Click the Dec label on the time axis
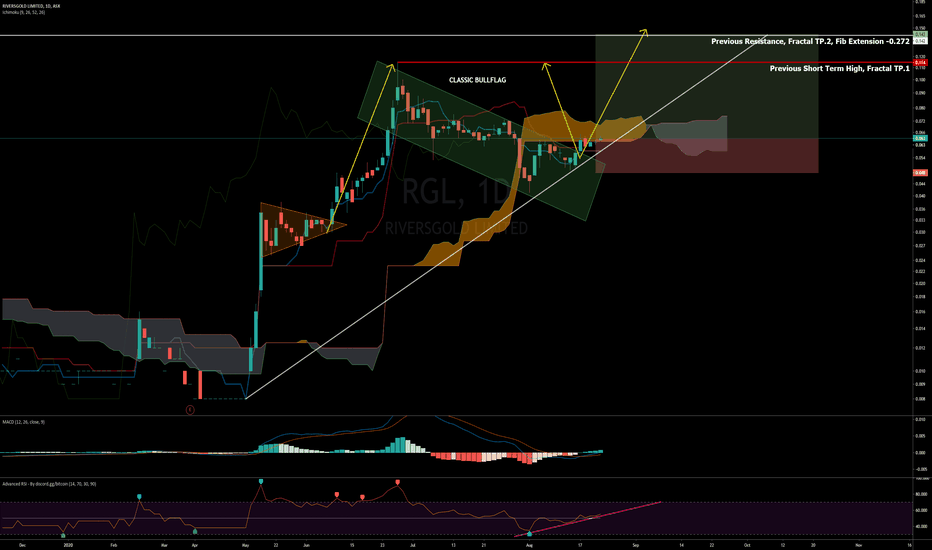The width and height of the screenshot is (932, 550). (x=22, y=545)
